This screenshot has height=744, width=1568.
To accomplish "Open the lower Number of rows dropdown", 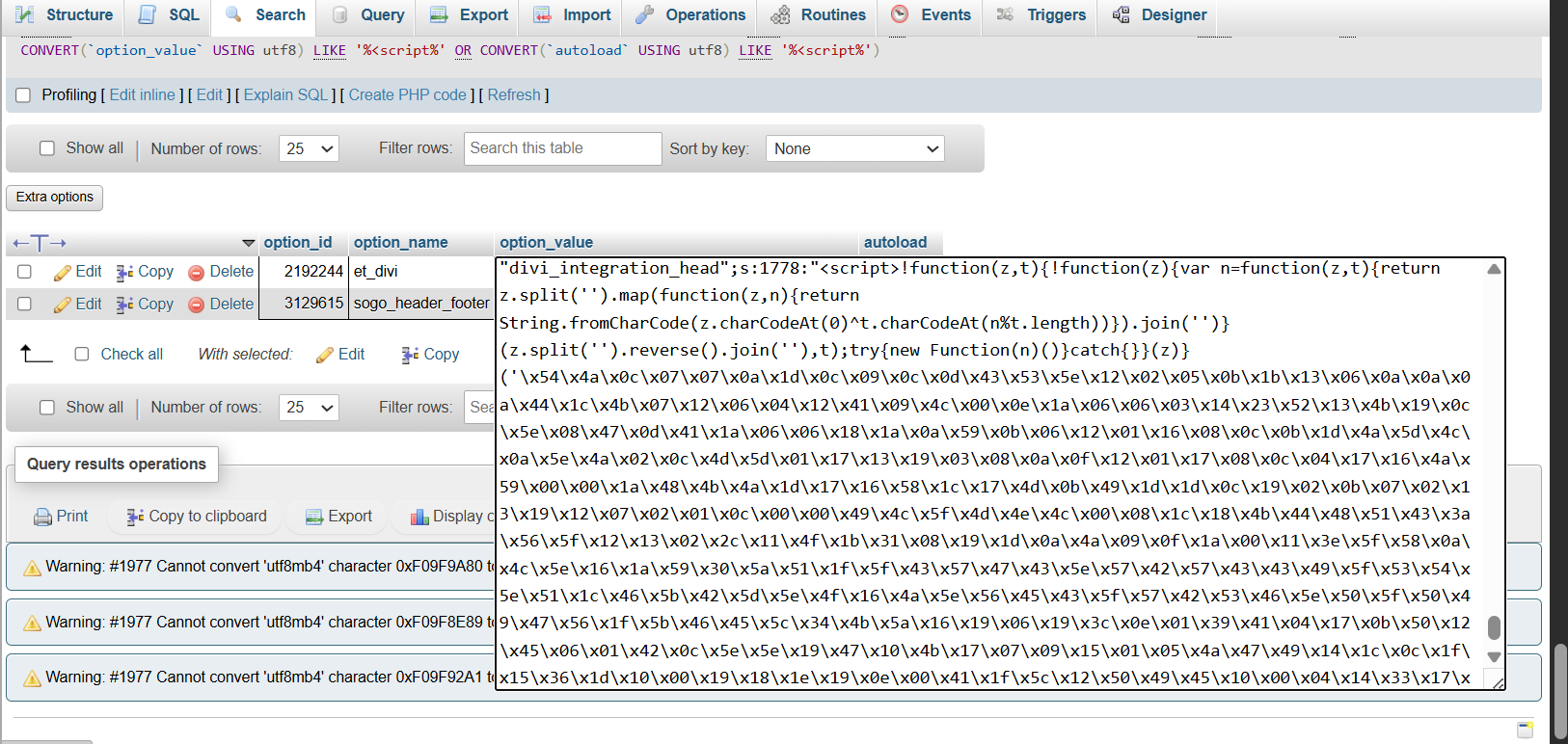I will [x=309, y=408].
